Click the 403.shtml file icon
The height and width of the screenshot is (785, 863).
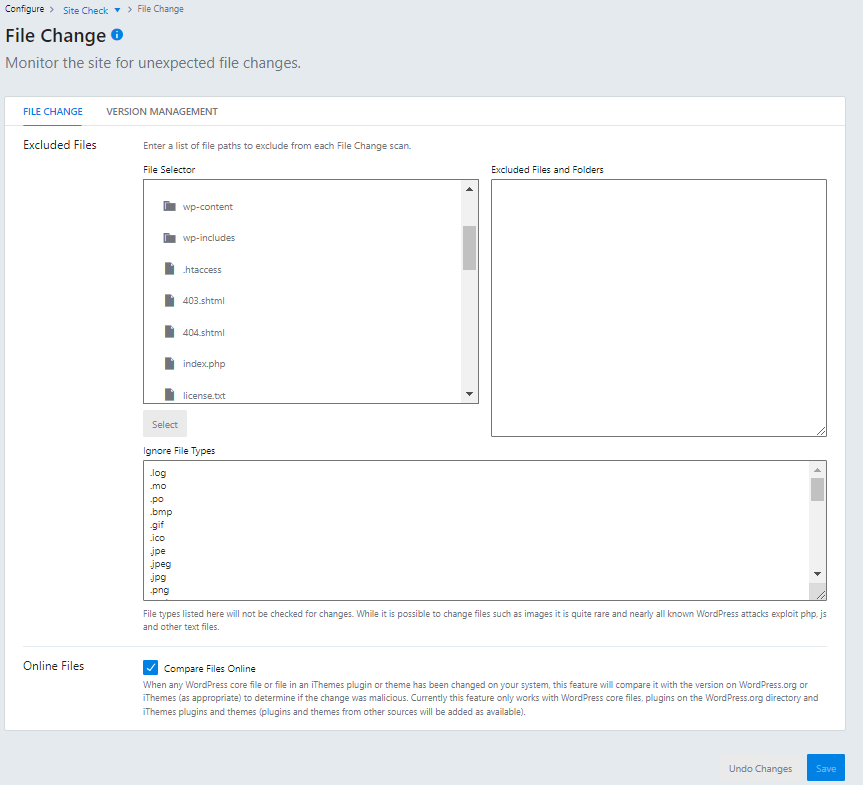tap(170, 300)
